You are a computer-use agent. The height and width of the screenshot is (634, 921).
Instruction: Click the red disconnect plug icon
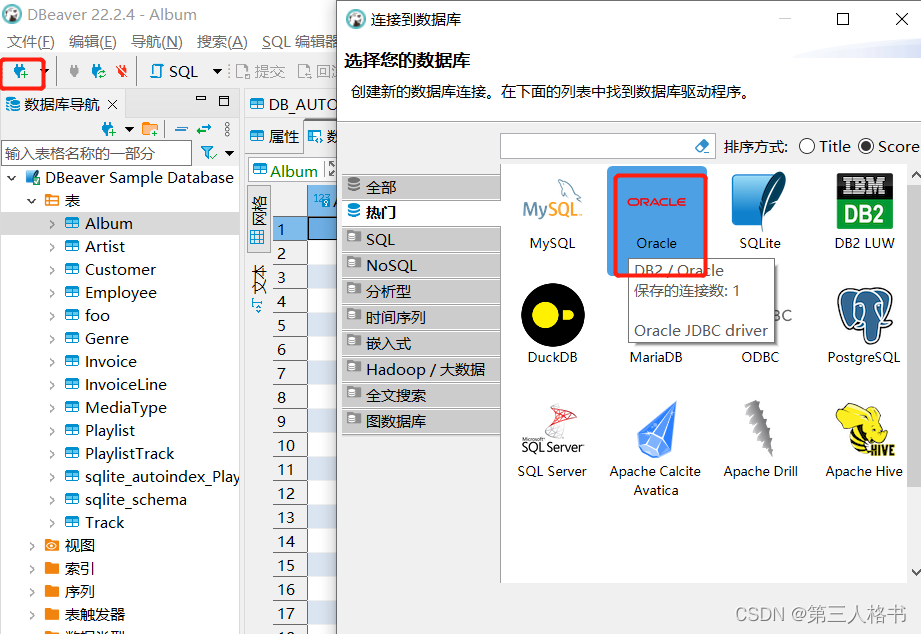click(x=122, y=72)
